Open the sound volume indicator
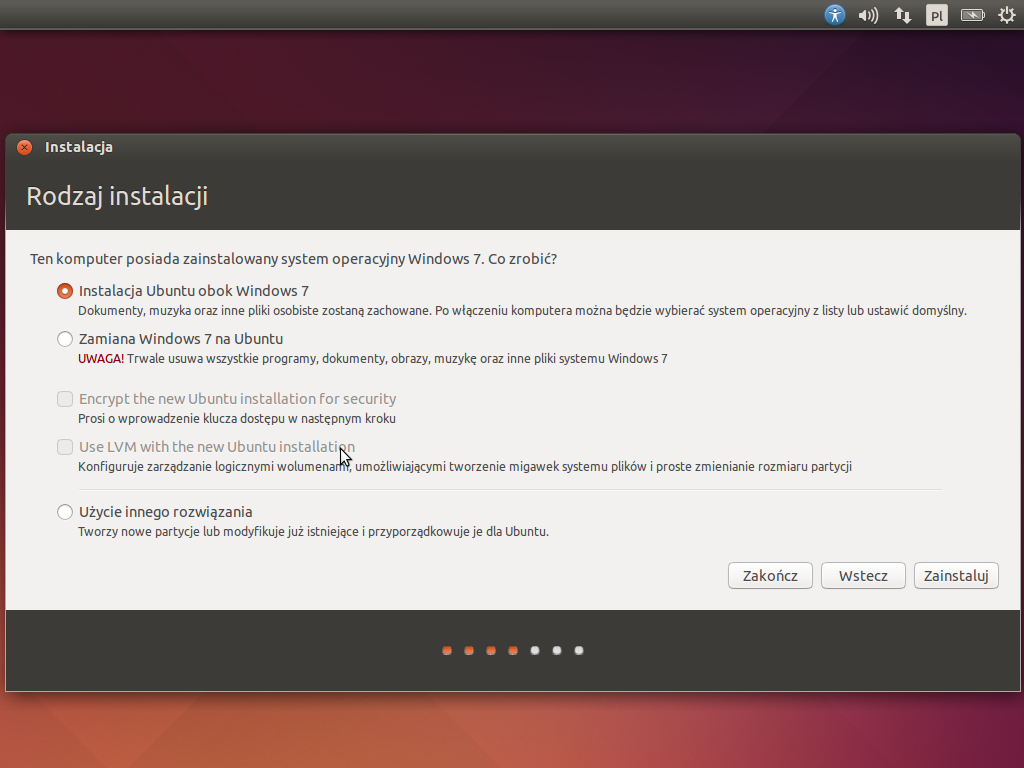This screenshot has width=1024, height=768. tap(868, 15)
